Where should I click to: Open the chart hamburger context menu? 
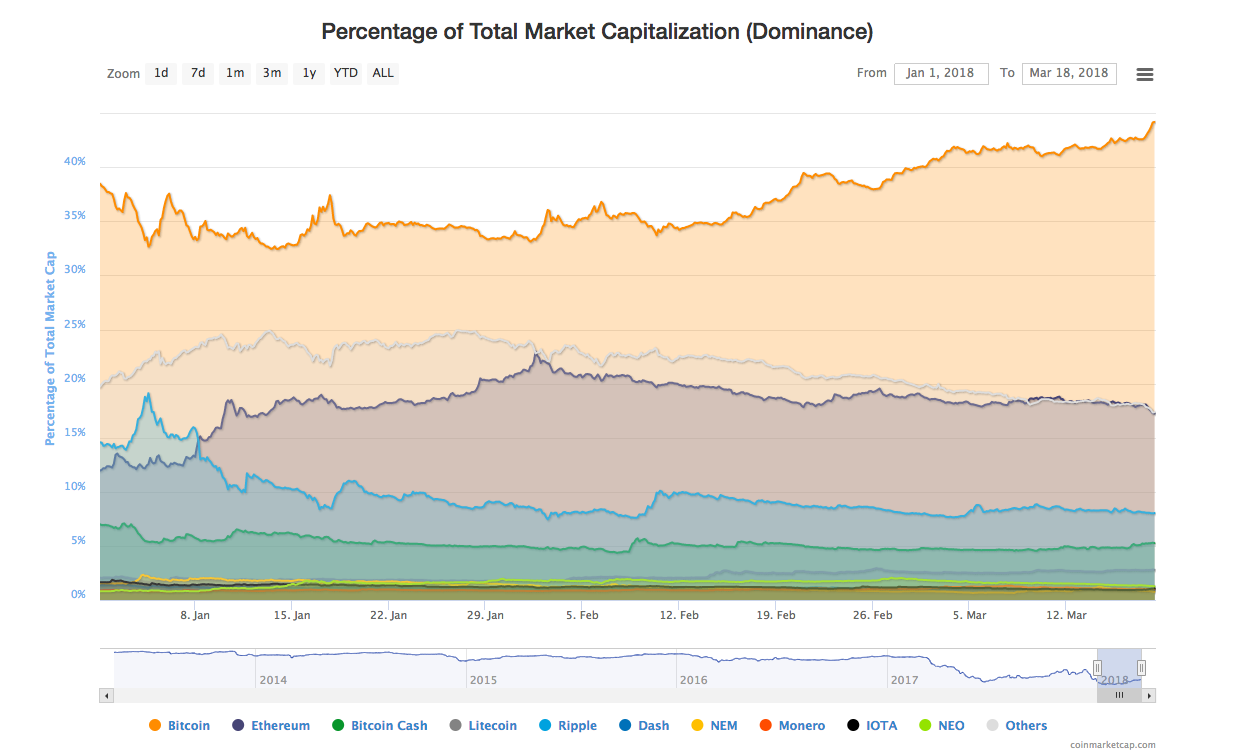1145,74
